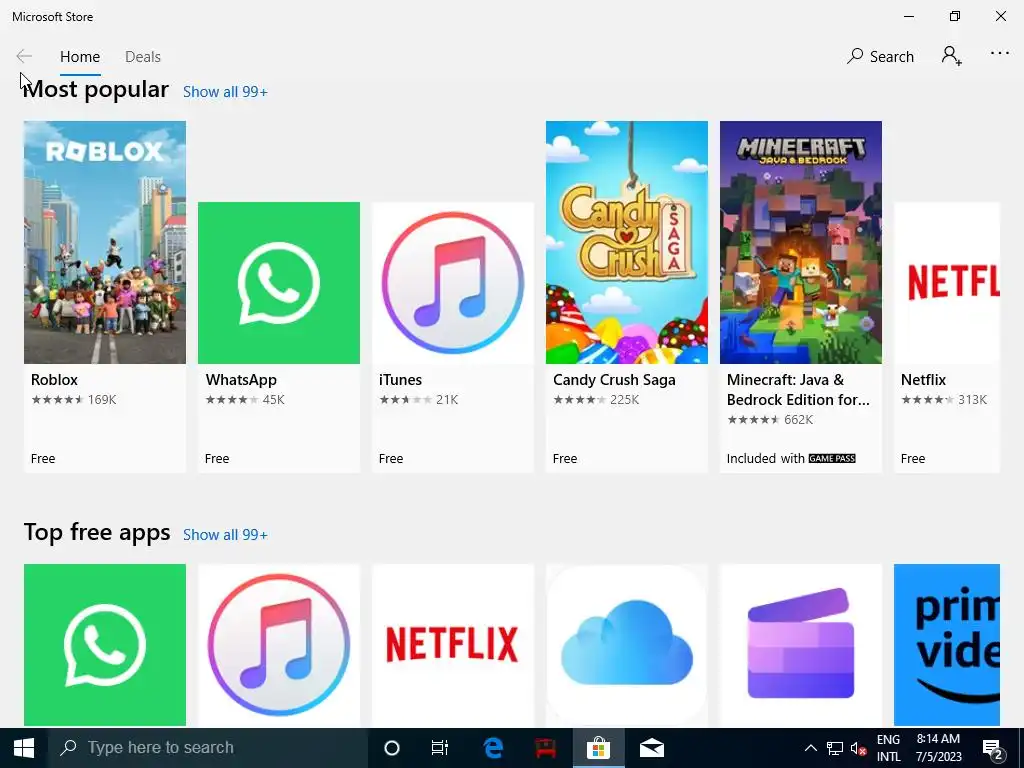The width and height of the screenshot is (1024, 768).
Task: Show hidden tray icons chevron
Action: tap(810, 748)
